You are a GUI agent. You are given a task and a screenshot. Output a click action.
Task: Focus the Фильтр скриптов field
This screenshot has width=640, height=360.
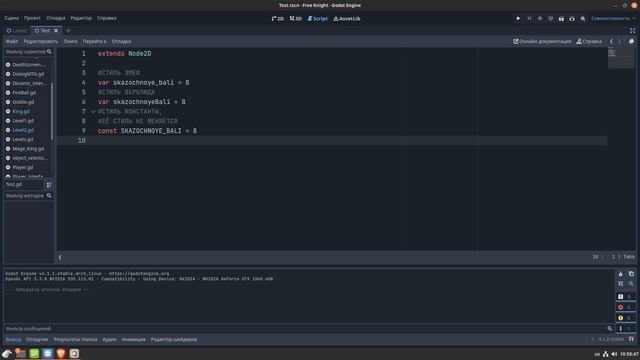point(29,52)
